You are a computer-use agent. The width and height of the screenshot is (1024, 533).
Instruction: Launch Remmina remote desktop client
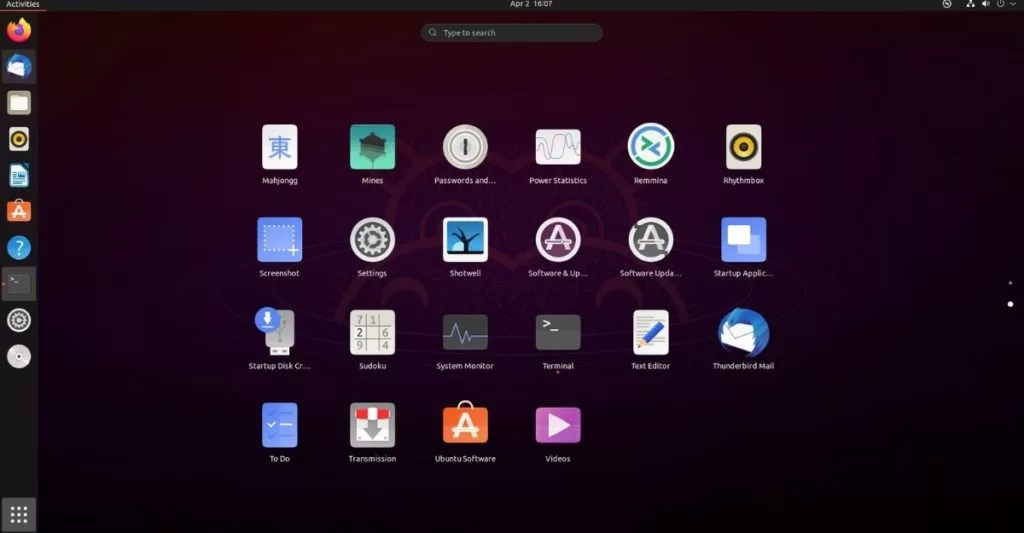[x=650, y=147]
